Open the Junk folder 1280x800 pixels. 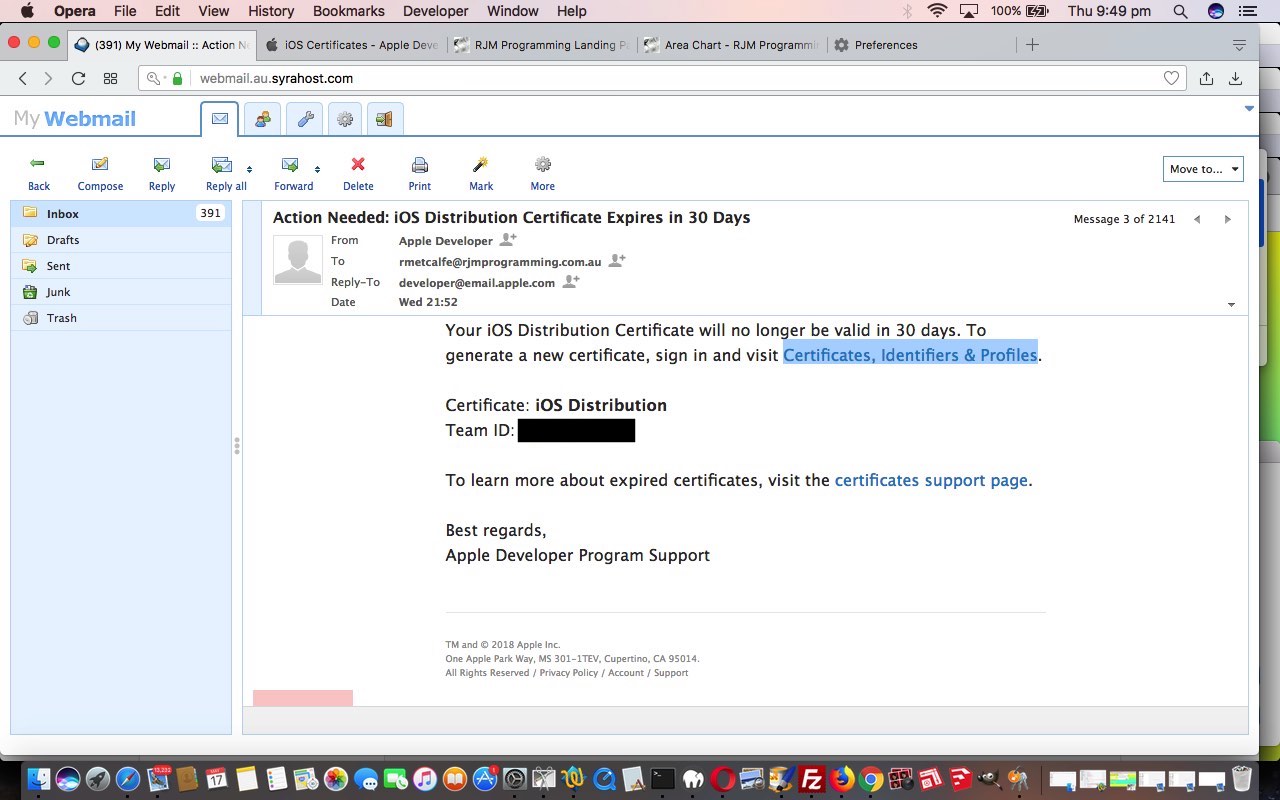click(121, 292)
